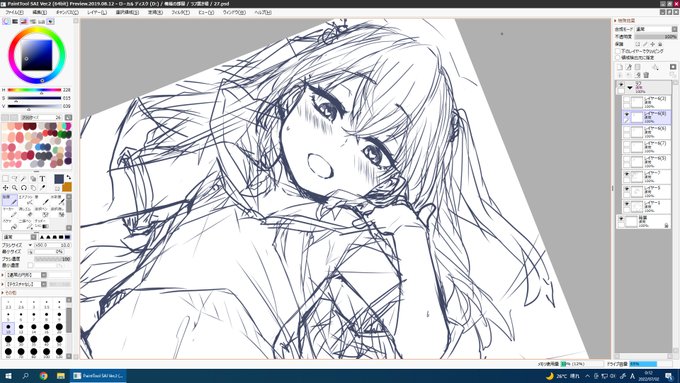This screenshot has width=680, height=383.
Task: Select the Zoom magnifier tool
Action: point(14,188)
